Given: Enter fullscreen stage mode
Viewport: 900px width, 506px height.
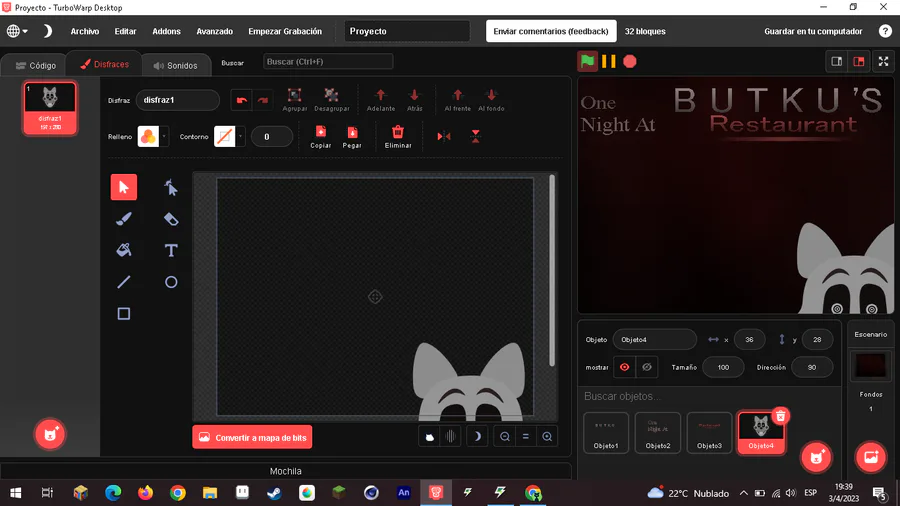Looking at the screenshot, I should tap(883, 61).
